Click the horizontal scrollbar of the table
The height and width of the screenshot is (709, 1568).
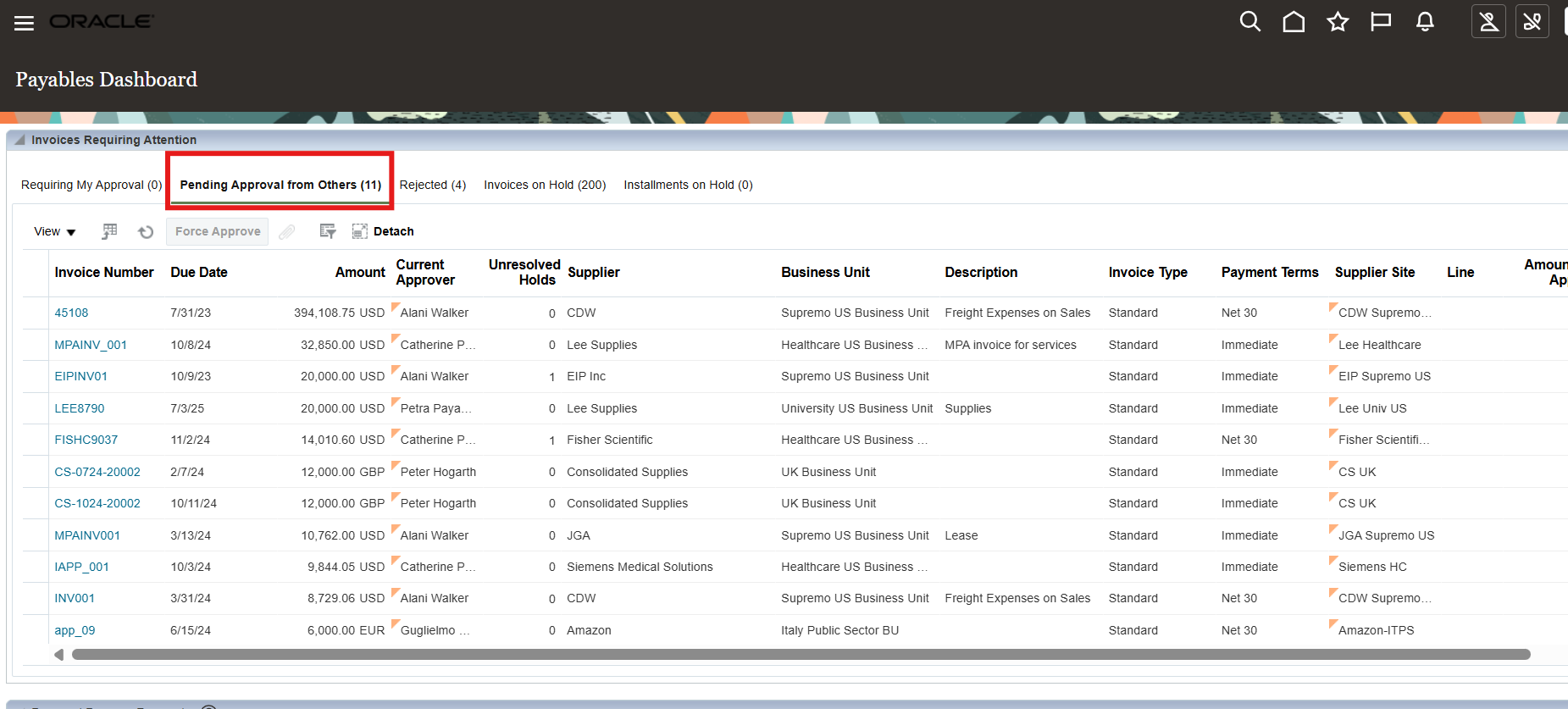801,654
